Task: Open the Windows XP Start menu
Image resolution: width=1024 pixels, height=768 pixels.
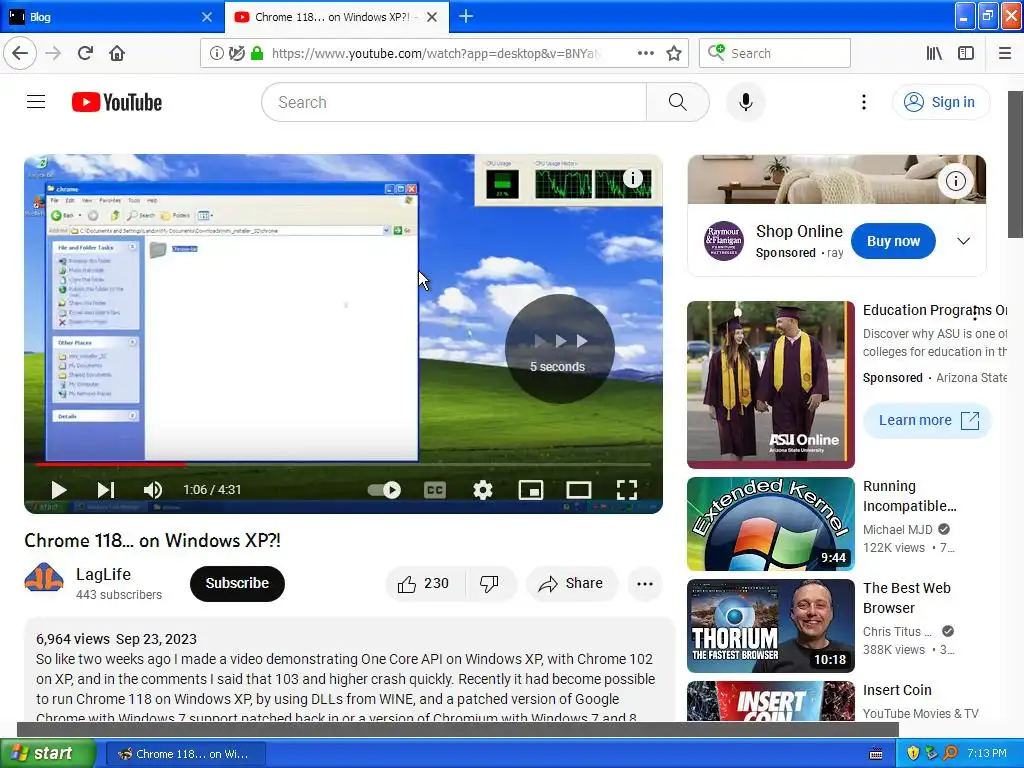Action: click(x=48, y=753)
